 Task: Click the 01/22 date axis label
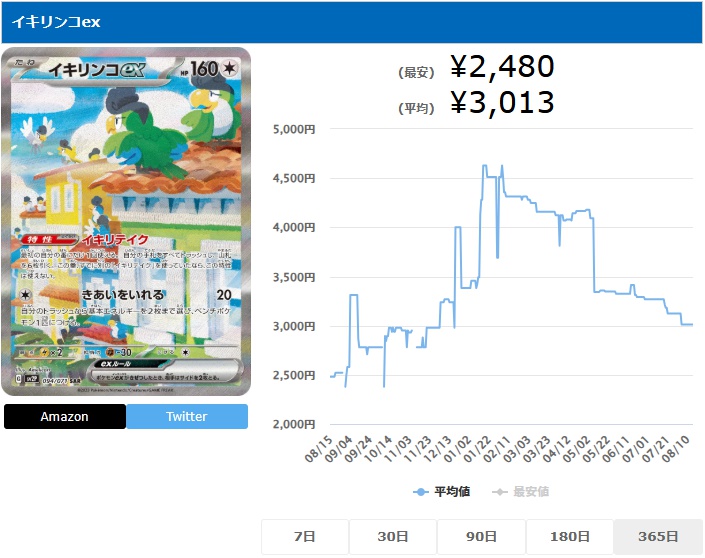pos(477,449)
